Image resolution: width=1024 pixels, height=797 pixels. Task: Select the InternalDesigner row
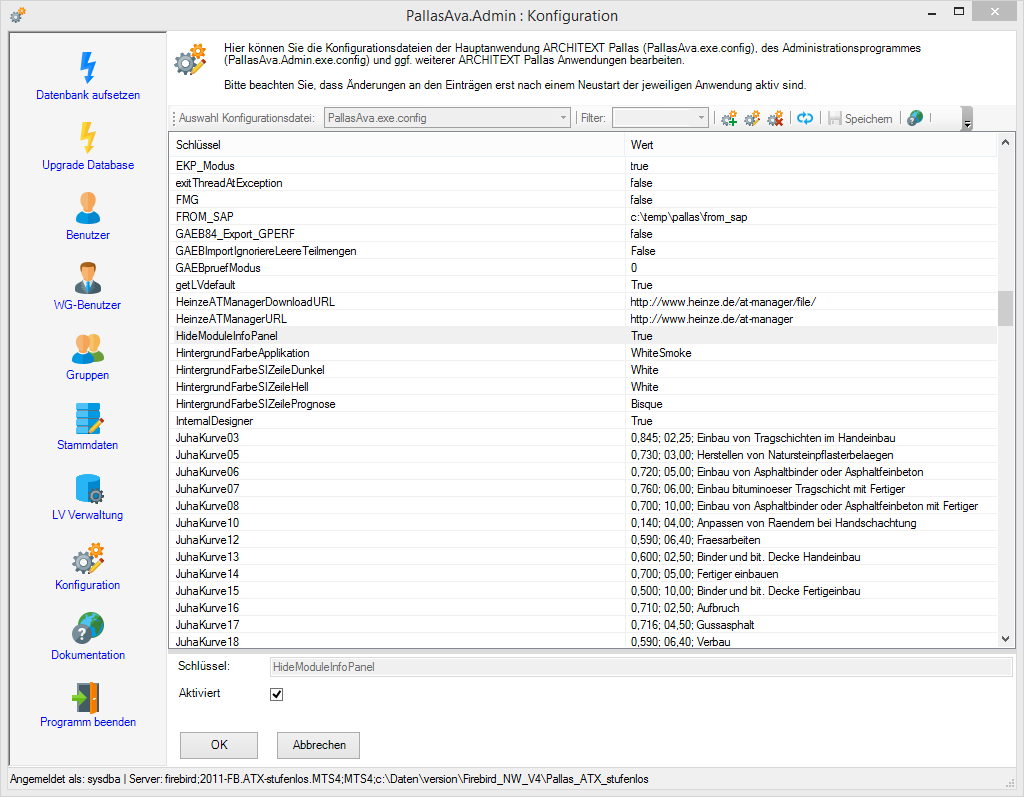[x=583, y=421]
